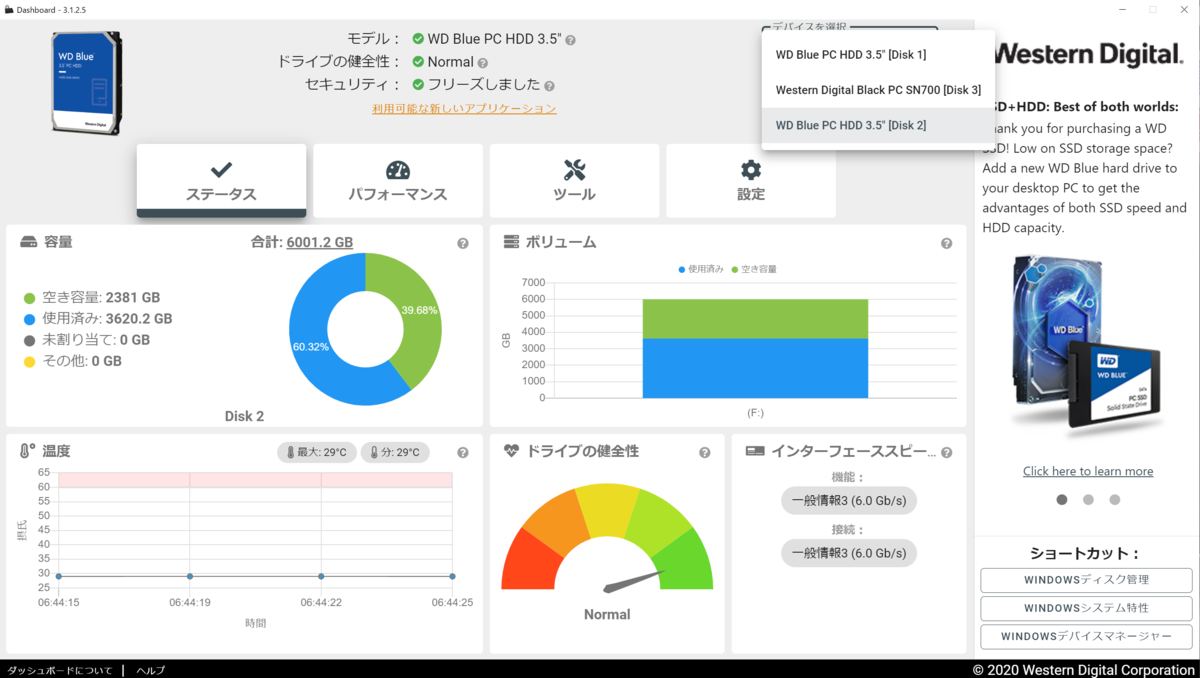Click the gauge icon on パフォーマンス tab

[398, 169]
